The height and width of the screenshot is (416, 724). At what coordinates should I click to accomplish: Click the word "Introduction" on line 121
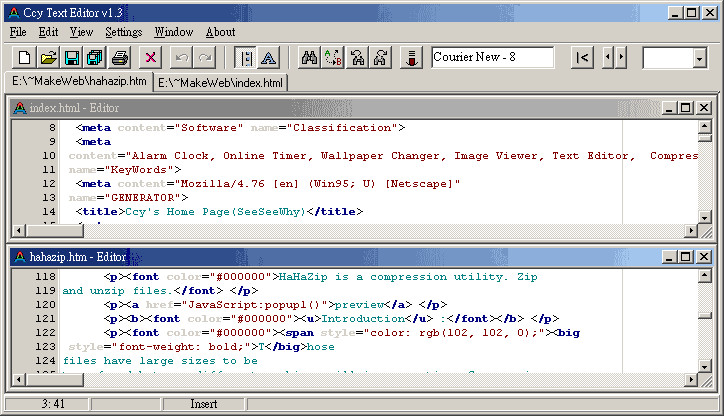click(363, 319)
